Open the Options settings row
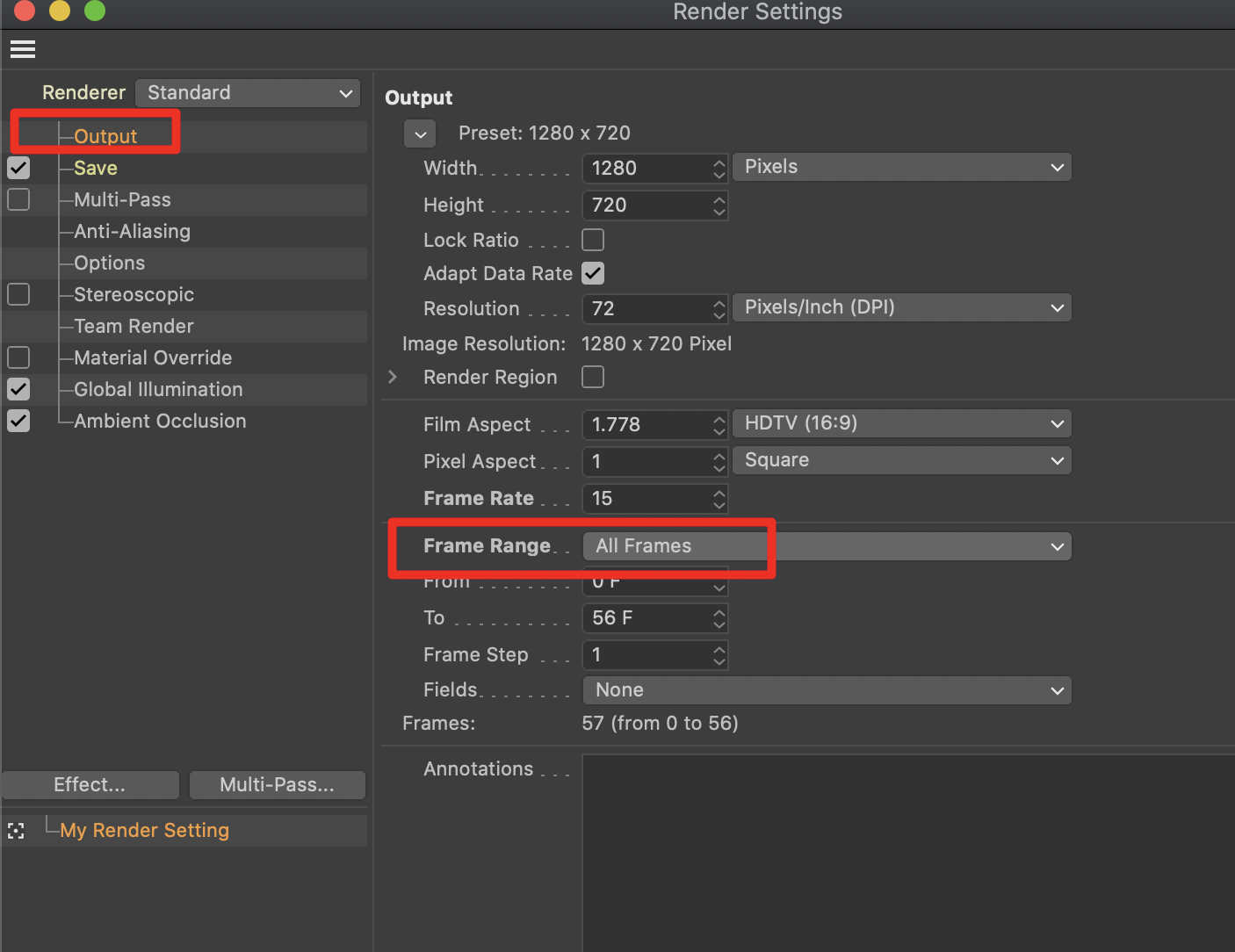The image size is (1235, 952). [x=109, y=263]
